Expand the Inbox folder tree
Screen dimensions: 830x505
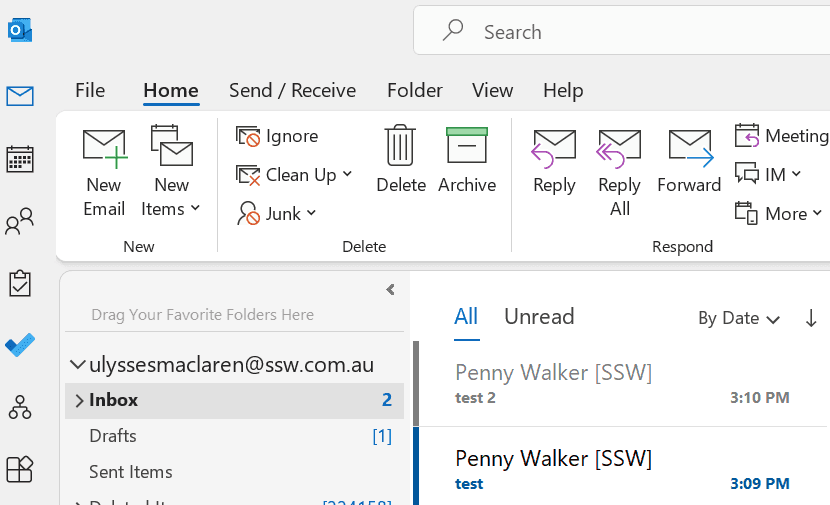coord(79,400)
